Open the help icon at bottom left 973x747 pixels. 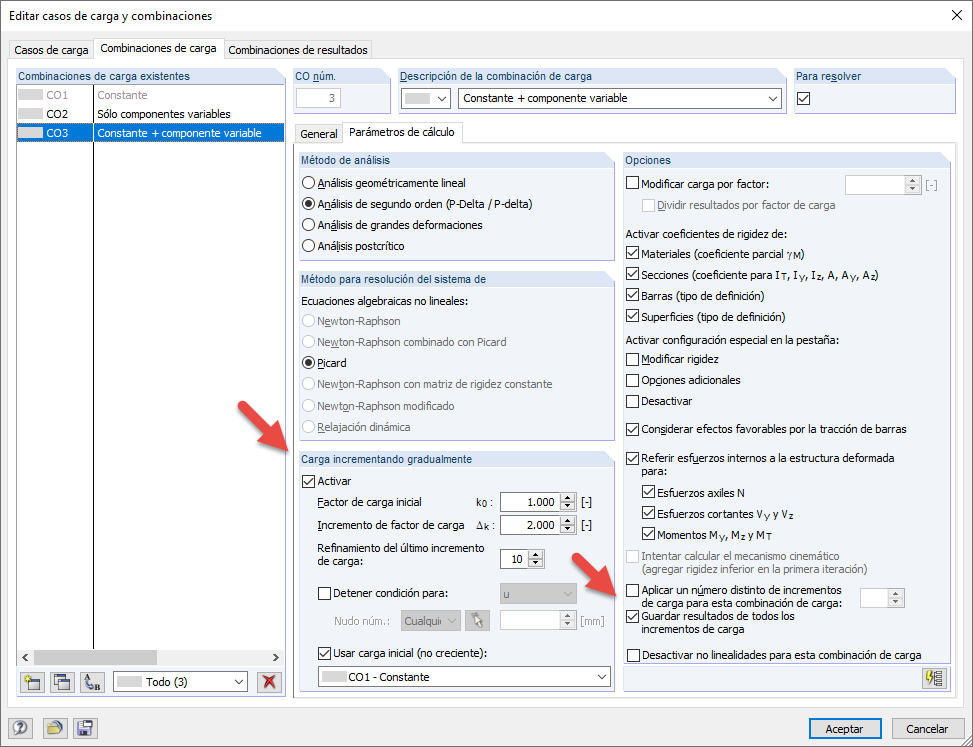(21, 728)
